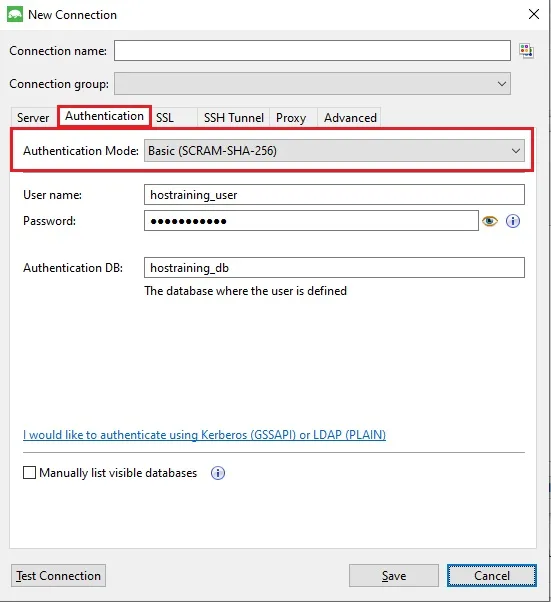Click the Test Connection button
Viewport: 551px width, 602px height.
58,576
